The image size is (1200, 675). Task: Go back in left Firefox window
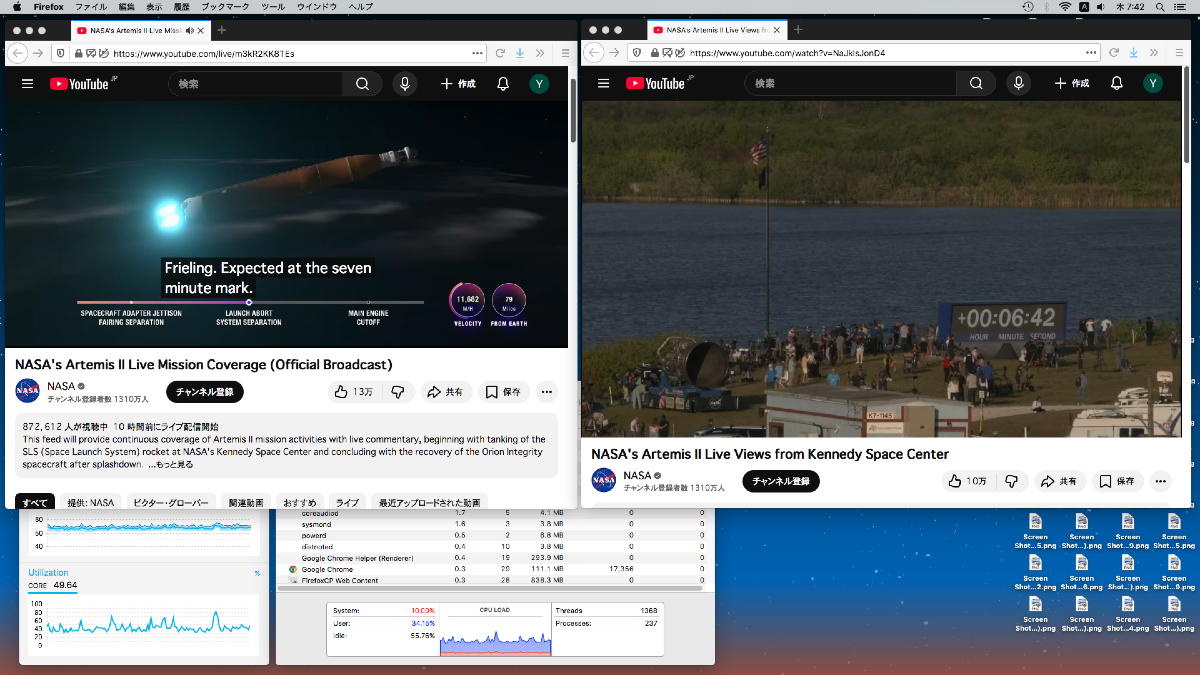(x=18, y=53)
